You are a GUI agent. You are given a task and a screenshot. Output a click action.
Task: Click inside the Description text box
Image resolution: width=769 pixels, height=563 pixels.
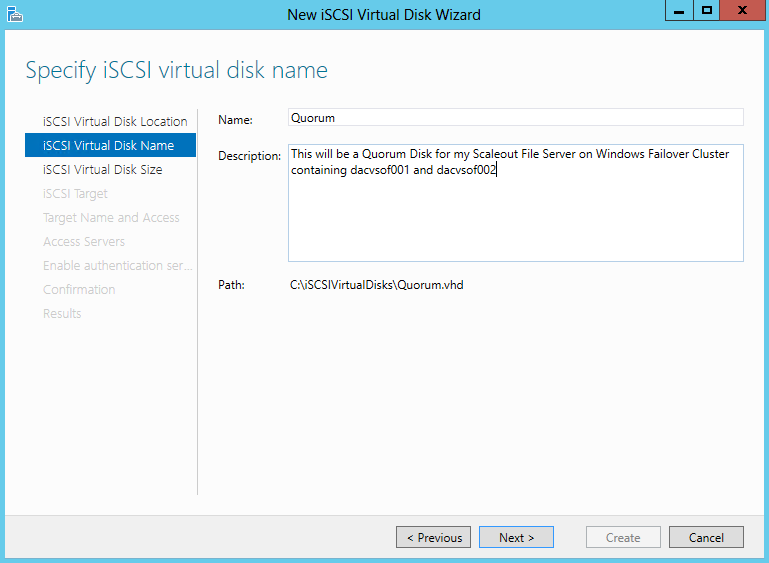[515, 203]
